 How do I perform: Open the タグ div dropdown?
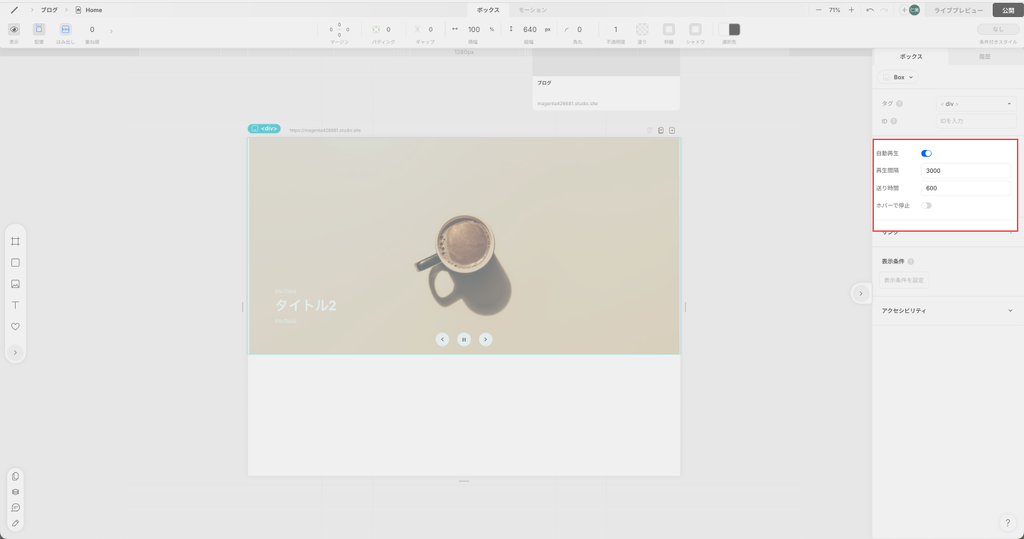tap(976, 104)
